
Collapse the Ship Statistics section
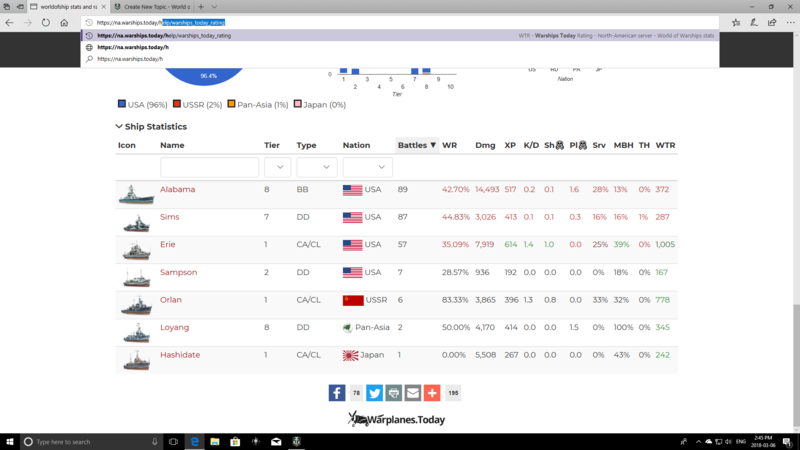click(119, 127)
